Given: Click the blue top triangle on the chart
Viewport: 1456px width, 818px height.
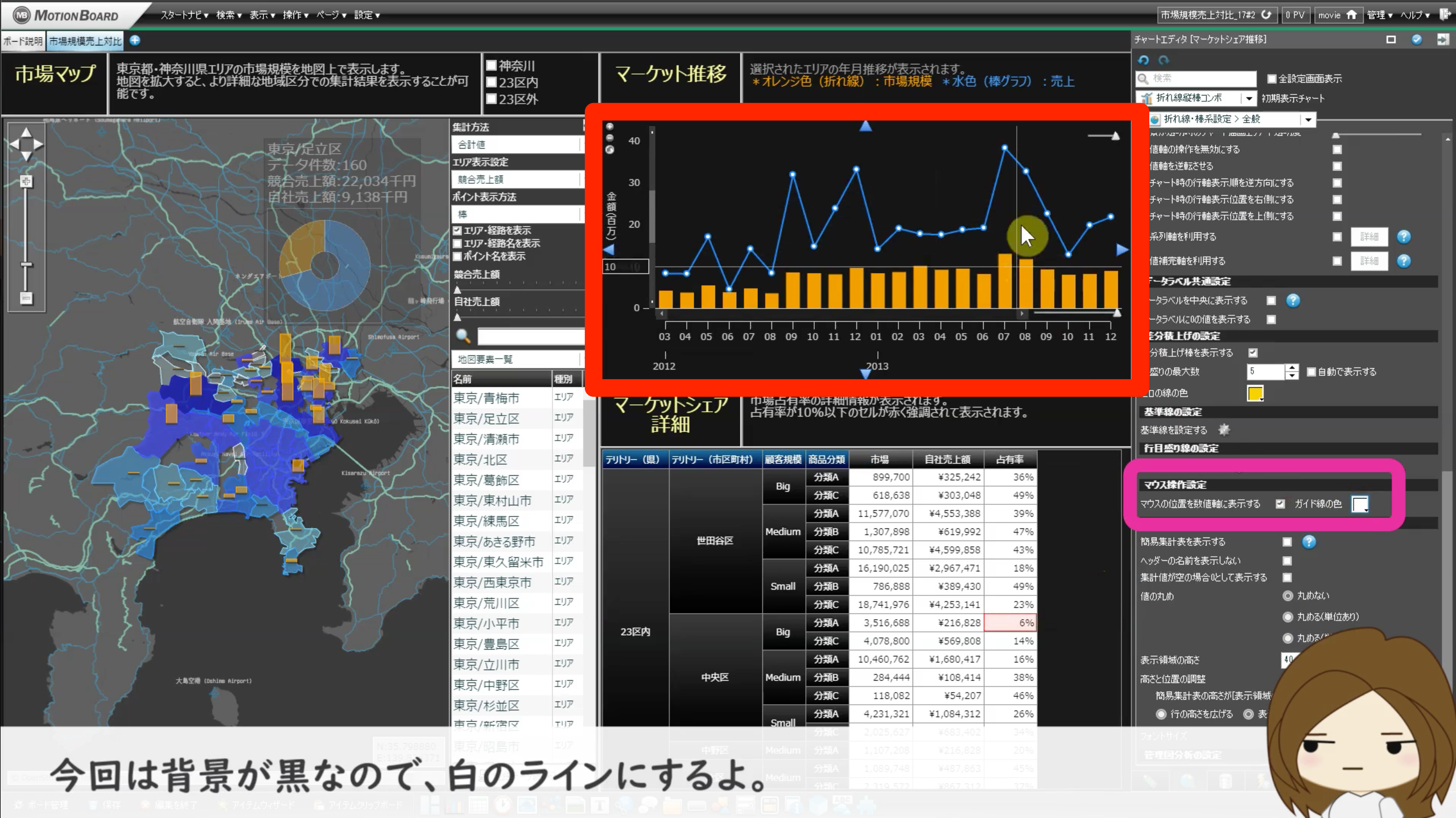Looking at the screenshot, I should pyautogui.click(x=865, y=126).
